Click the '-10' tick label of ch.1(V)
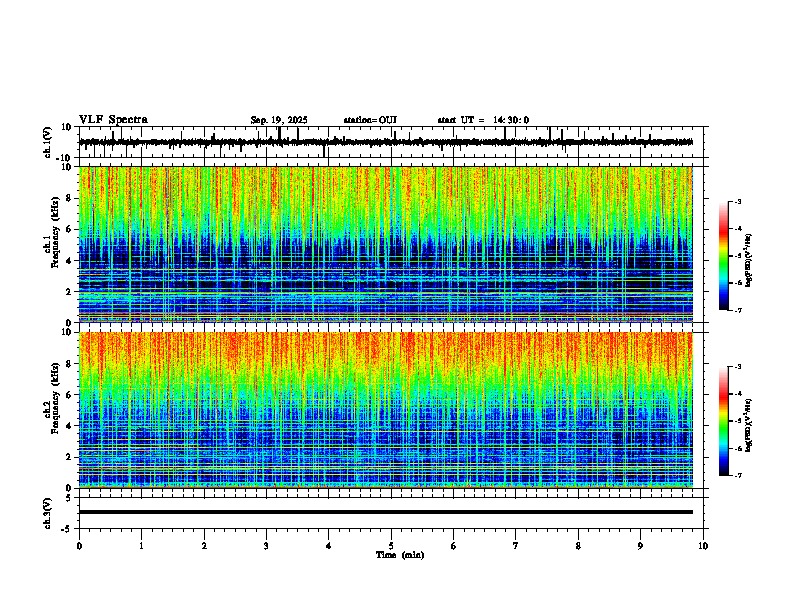 (65, 158)
